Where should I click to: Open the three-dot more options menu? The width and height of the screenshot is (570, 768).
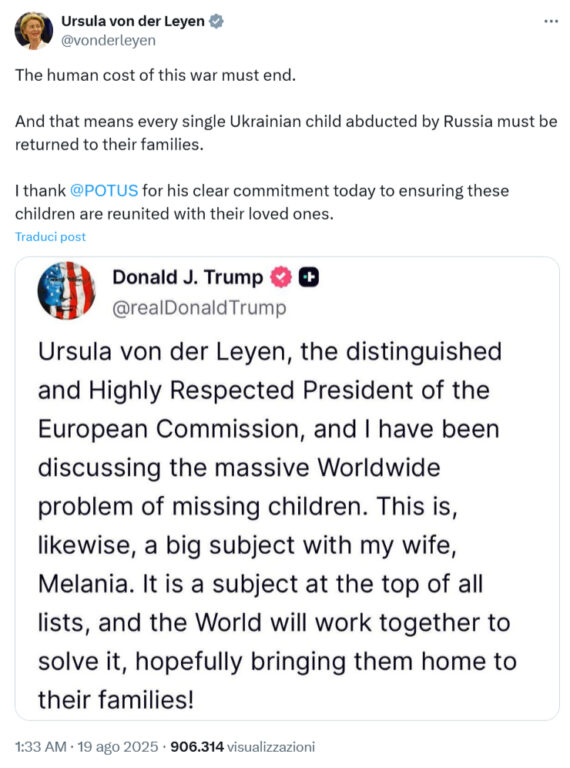click(551, 21)
